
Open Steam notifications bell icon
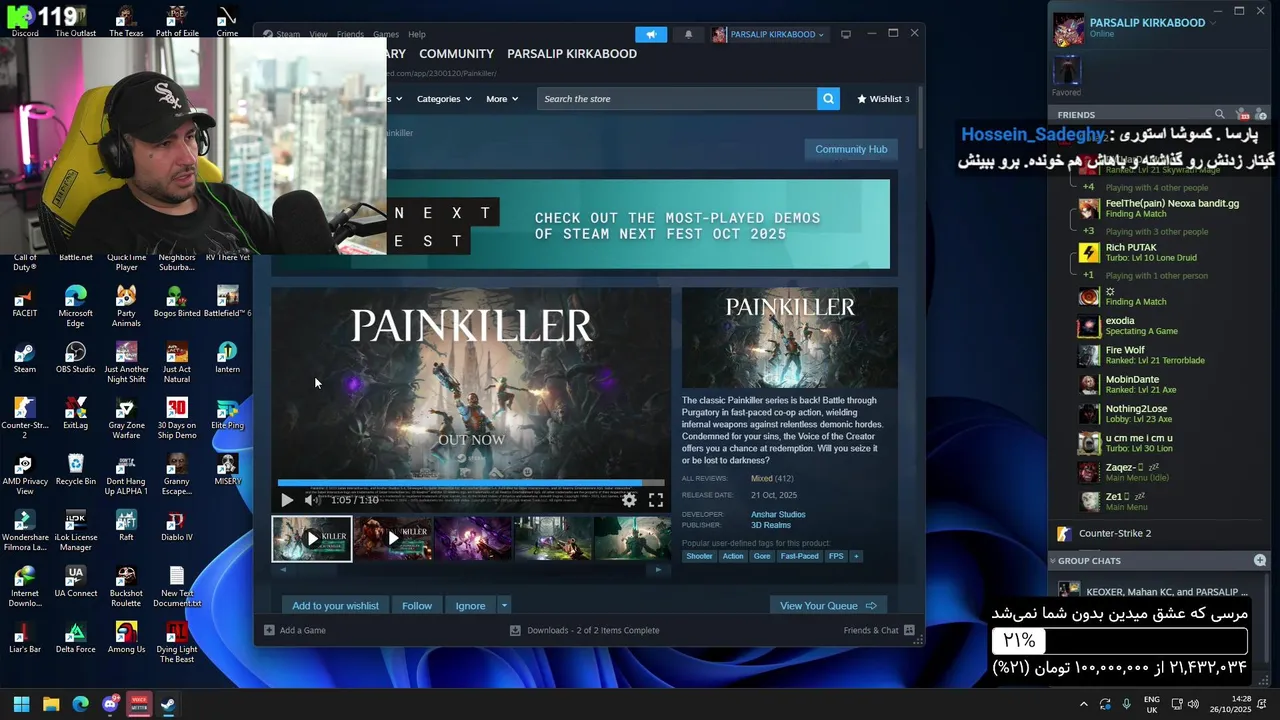pyautogui.click(x=688, y=34)
